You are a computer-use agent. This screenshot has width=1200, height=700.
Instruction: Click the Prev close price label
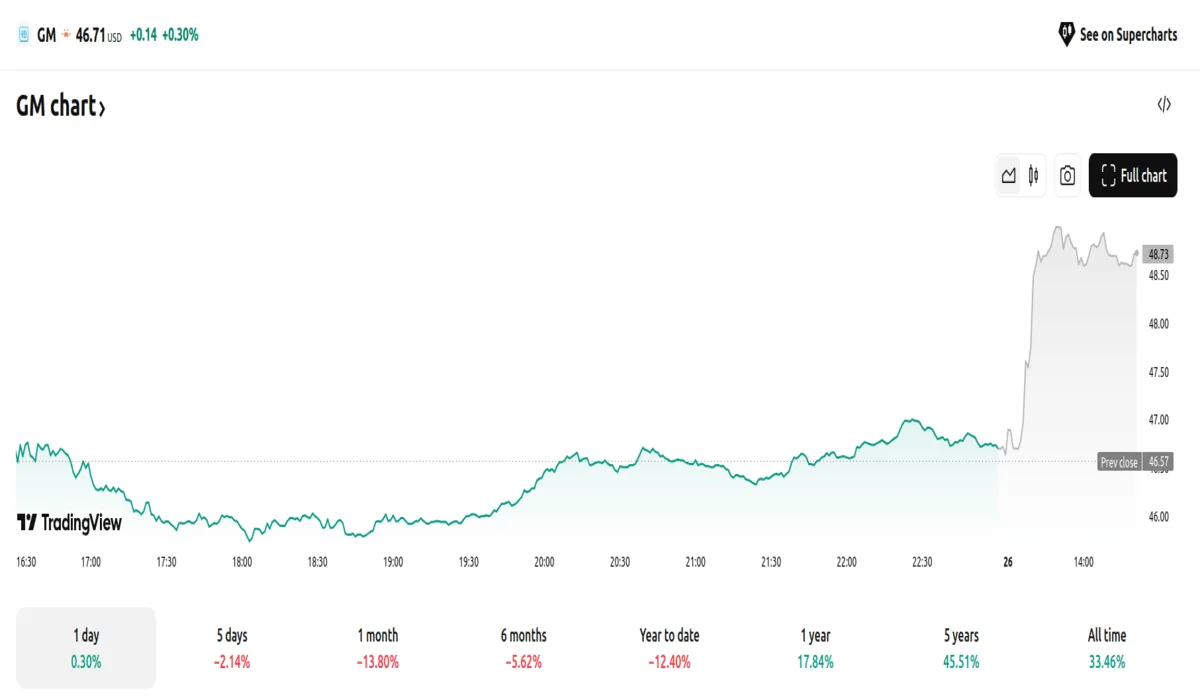[x=1119, y=462]
